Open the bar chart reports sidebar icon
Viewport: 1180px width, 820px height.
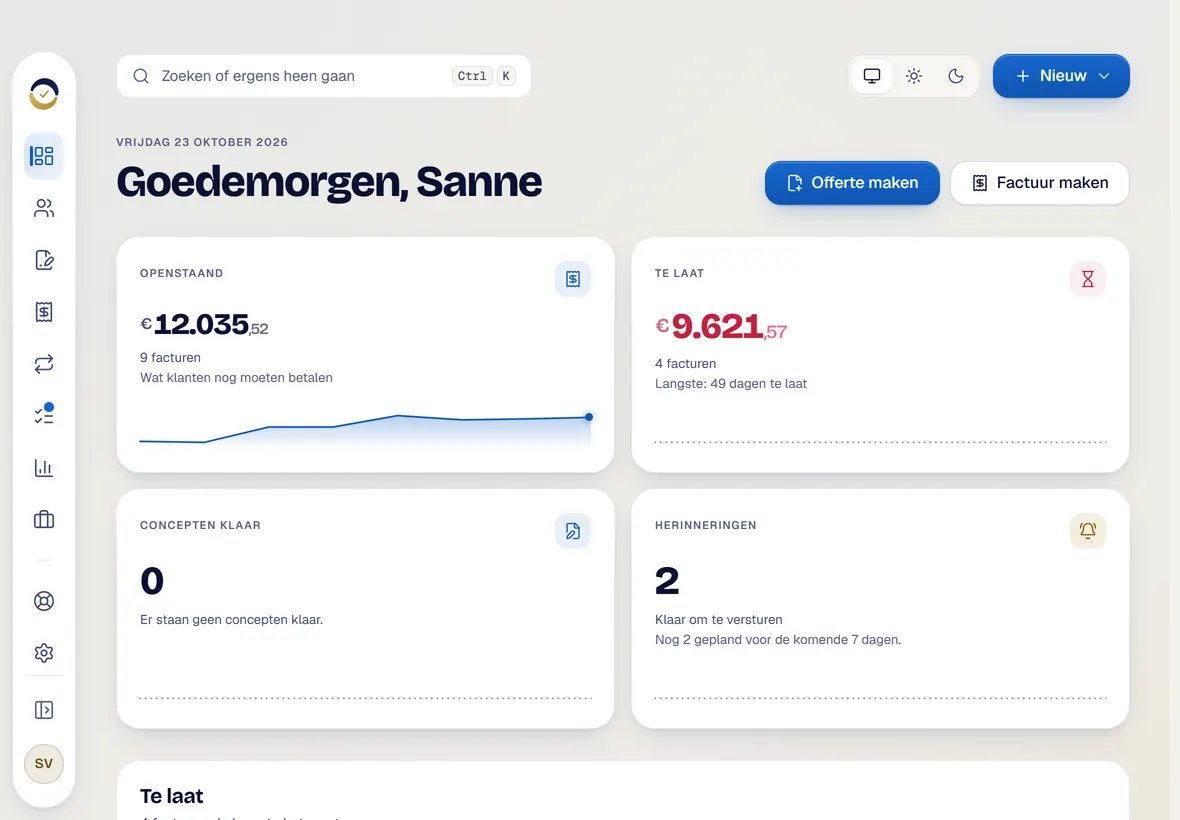pos(44,468)
